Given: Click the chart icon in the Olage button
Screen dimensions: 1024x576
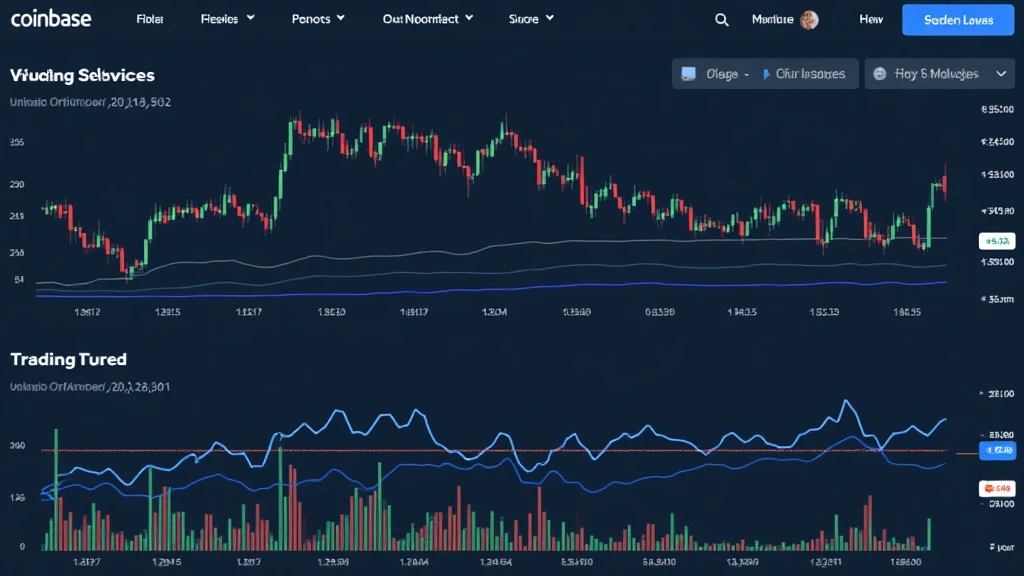Looking at the screenshot, I should point(687,74).
